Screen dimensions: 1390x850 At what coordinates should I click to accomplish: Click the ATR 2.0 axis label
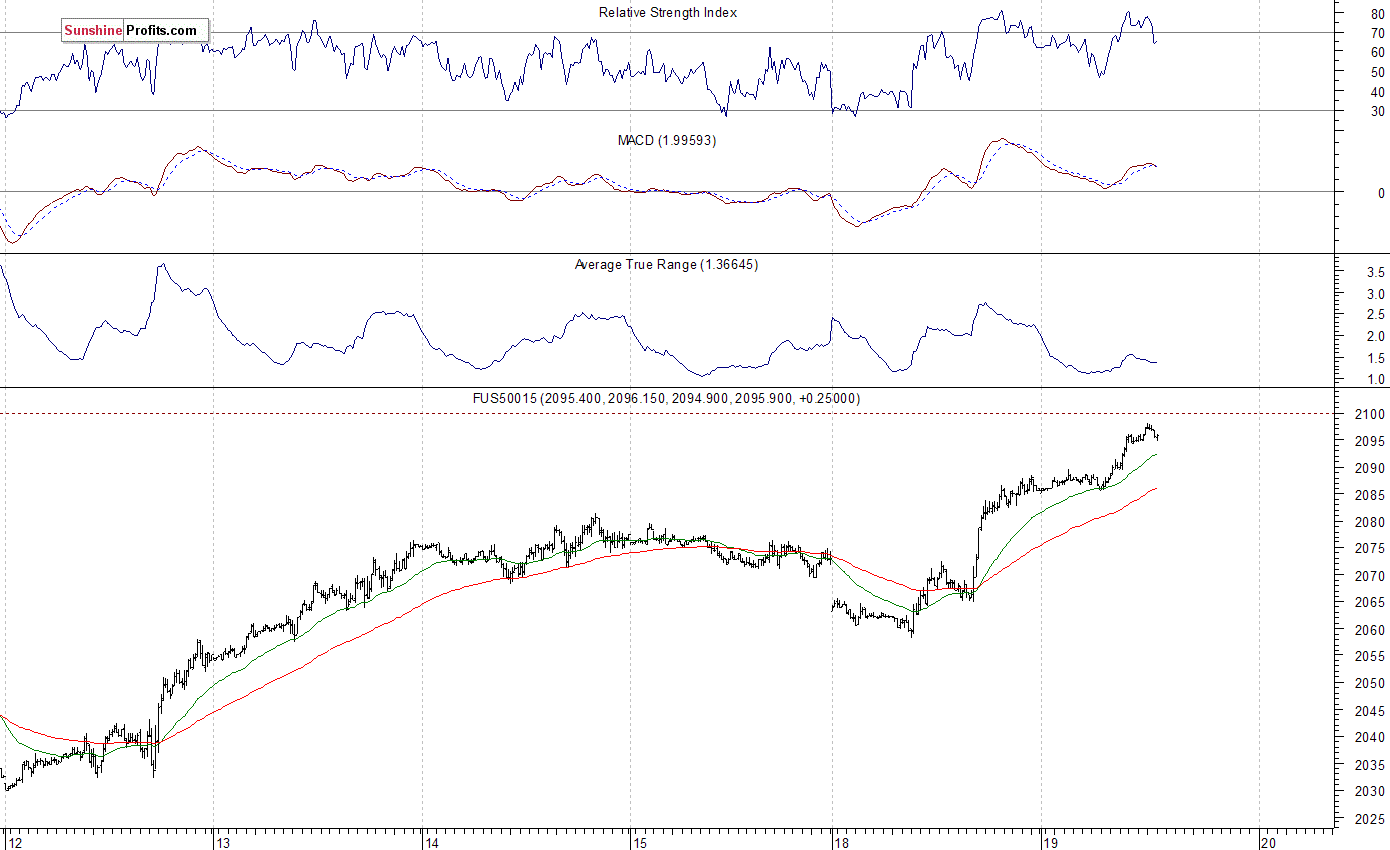(x=1376, y=336)
